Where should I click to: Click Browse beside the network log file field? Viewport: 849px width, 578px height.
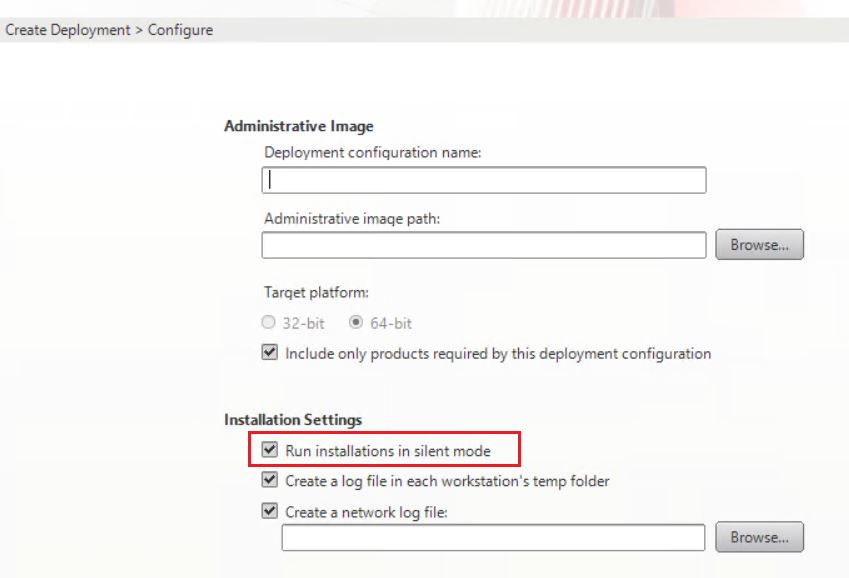[x=759, y=537]
